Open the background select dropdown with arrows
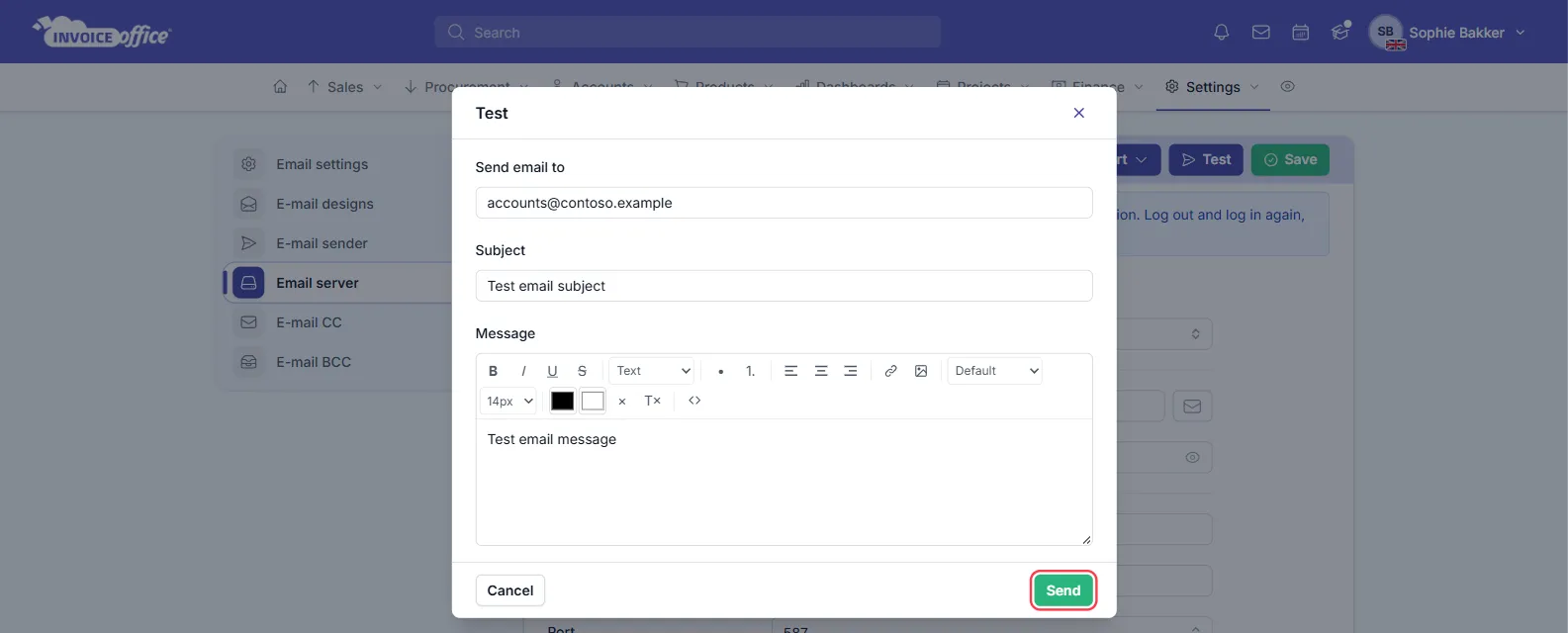The height and width of the screenshot is (633, 1568). pos(1195,334)
